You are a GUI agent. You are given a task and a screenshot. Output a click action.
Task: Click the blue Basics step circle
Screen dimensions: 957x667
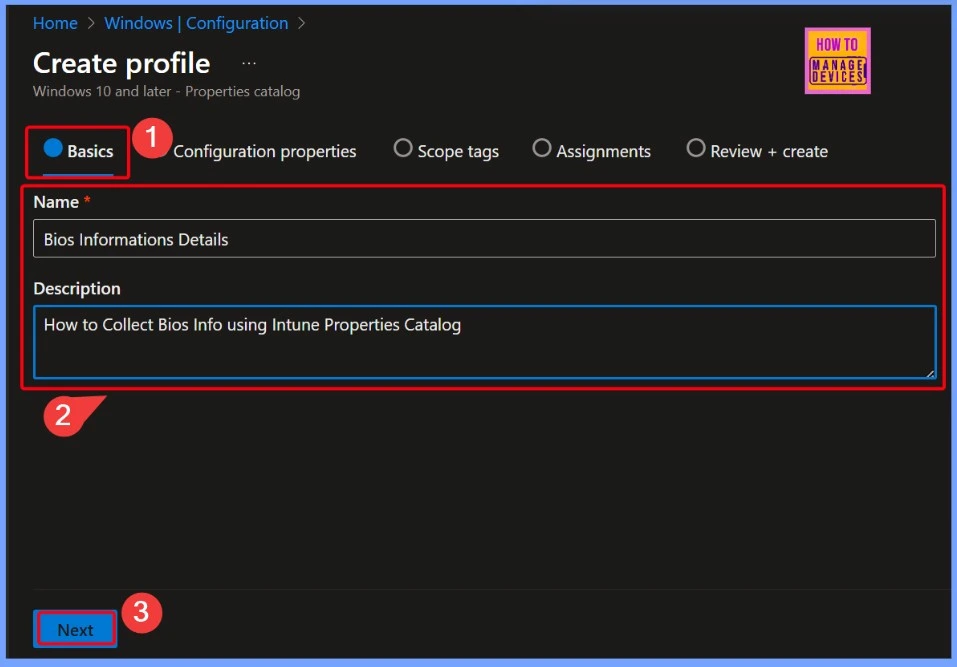tap(53, 148)
